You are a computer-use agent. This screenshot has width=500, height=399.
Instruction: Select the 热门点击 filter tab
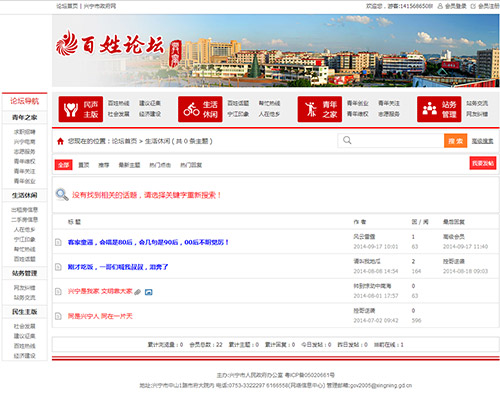pos(160,165)
